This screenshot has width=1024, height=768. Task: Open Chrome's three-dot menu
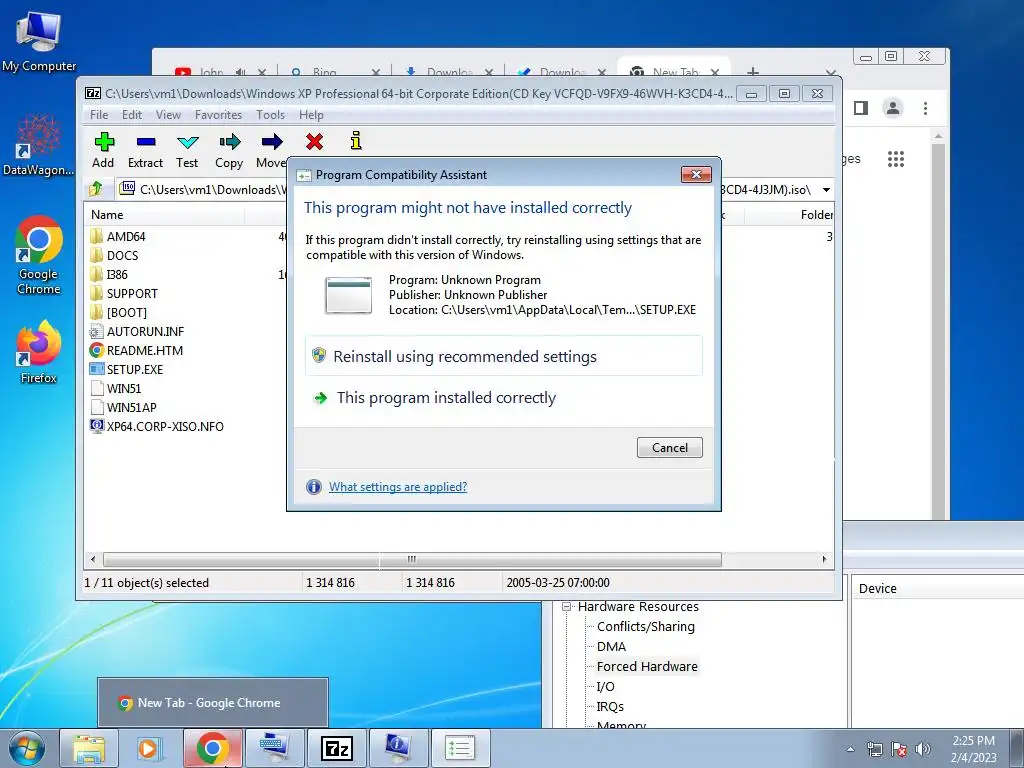(925, 108)
